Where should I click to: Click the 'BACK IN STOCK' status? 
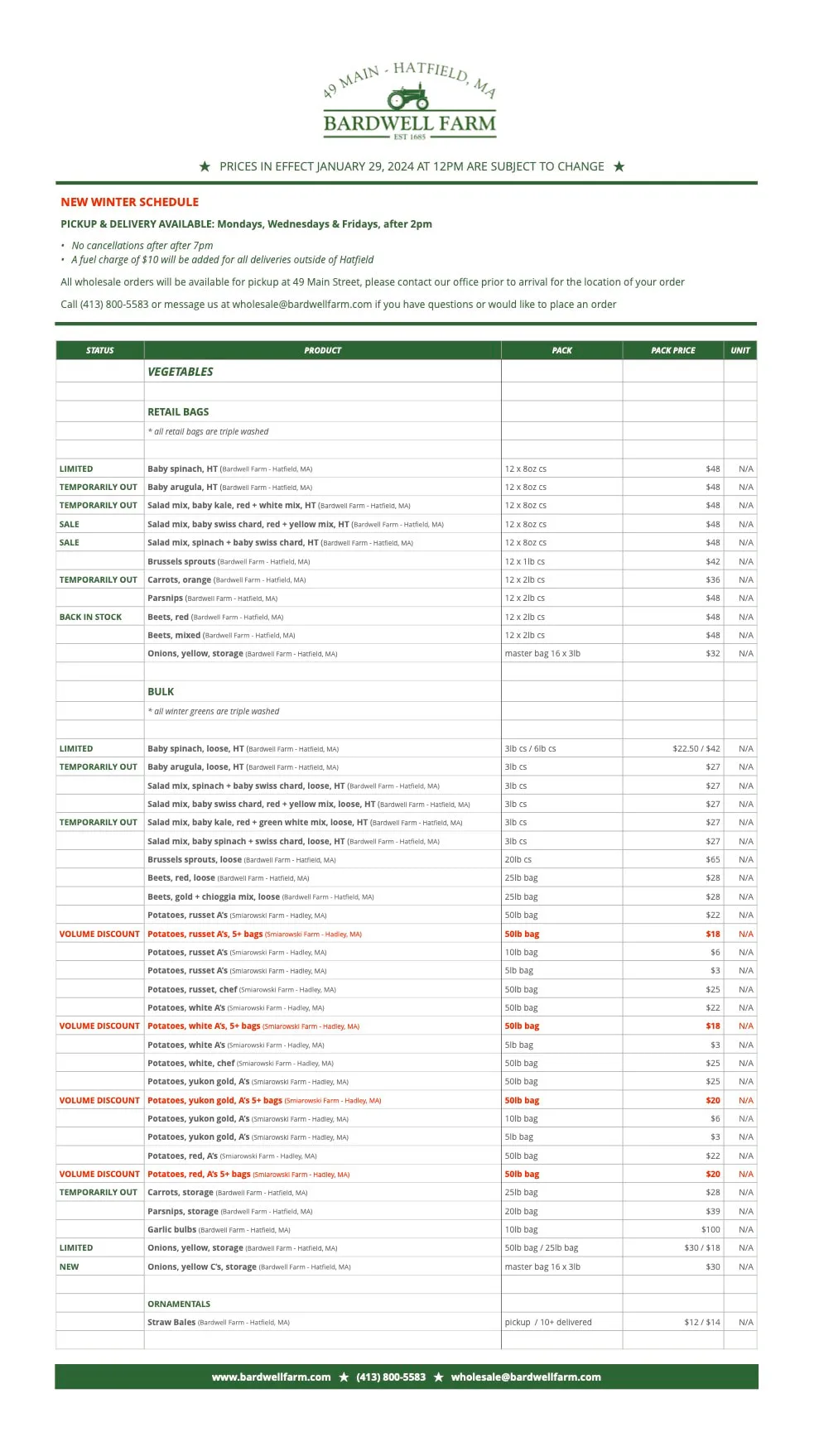pos(90,617)
